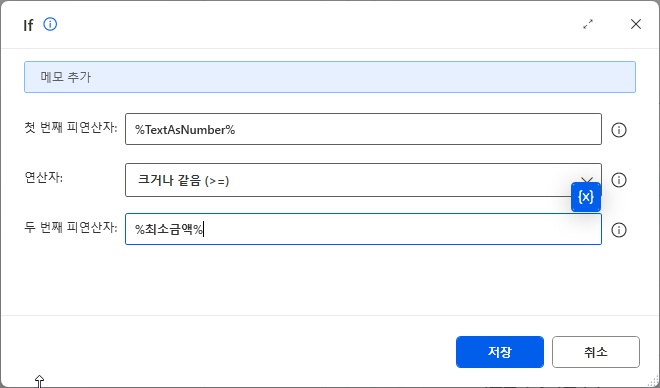Show info for 첫 번째 피연산자
This screenshot has width=660, height=388.
point(619,130)
